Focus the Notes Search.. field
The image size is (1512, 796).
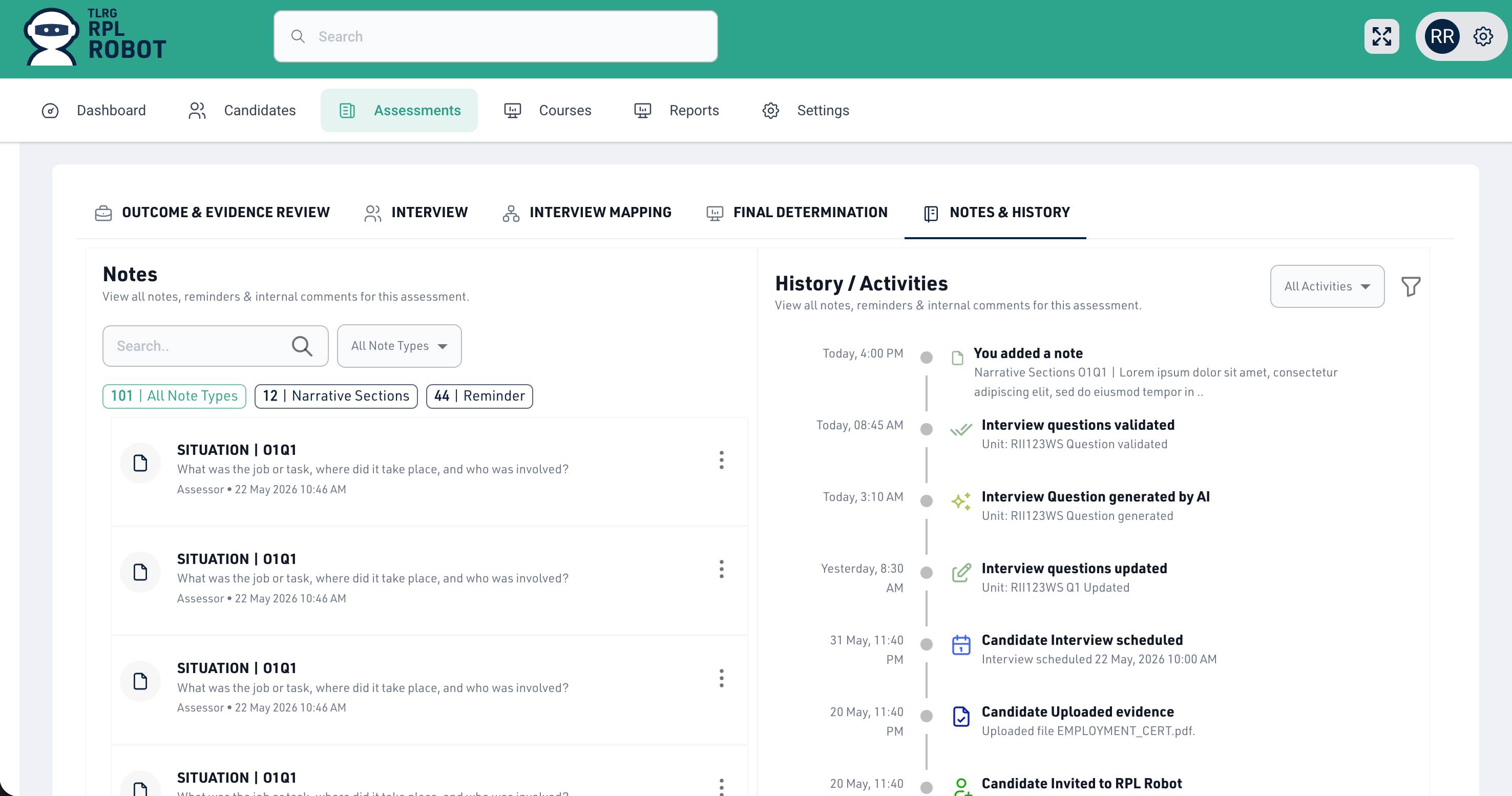click(216, 346)
